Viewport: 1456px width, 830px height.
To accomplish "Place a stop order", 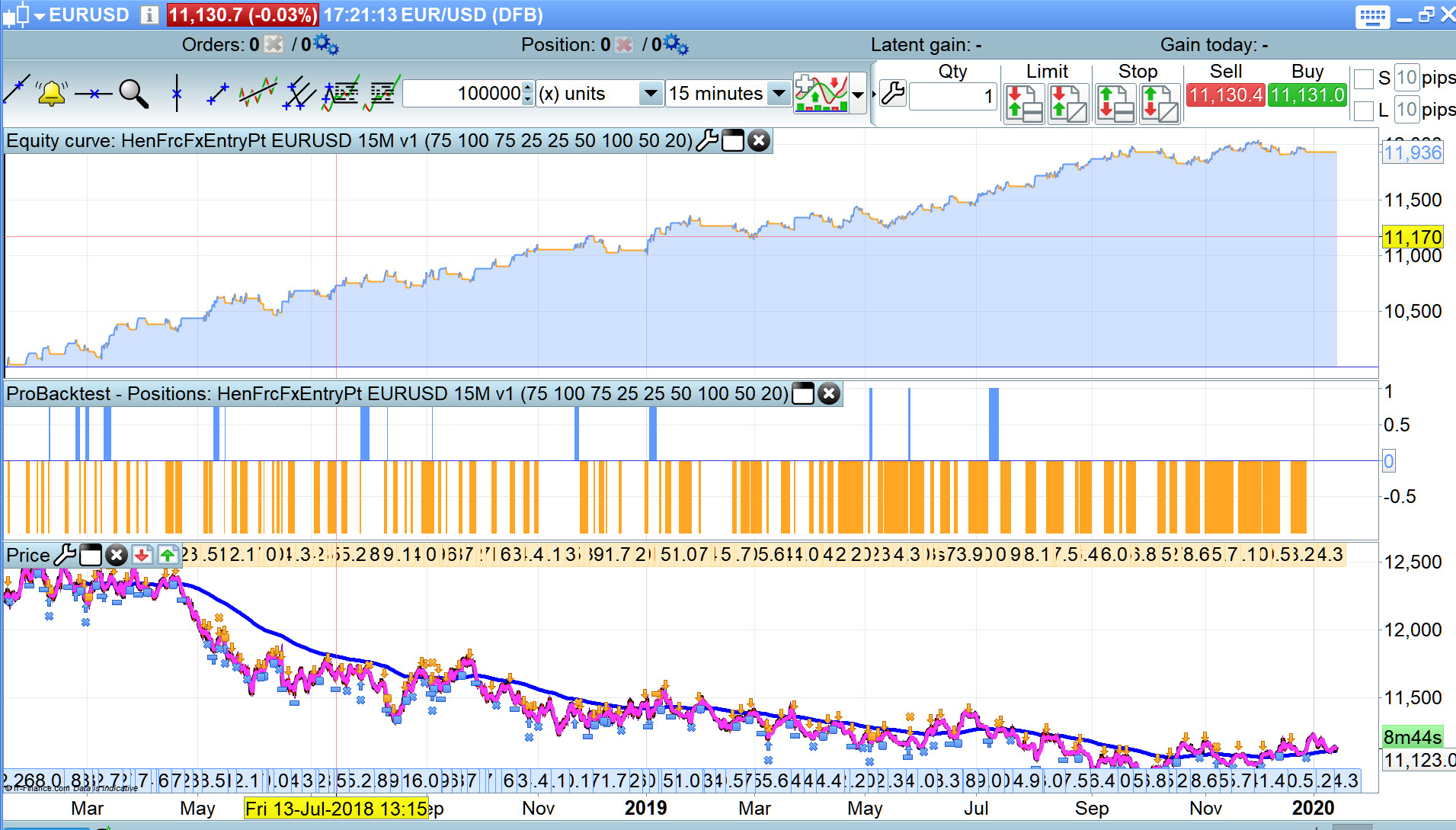I will coord(1115,103).
